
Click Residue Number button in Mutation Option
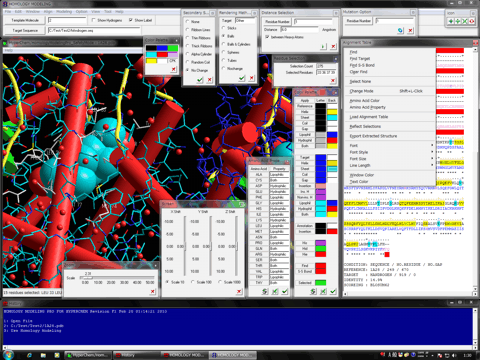point(359,21)
